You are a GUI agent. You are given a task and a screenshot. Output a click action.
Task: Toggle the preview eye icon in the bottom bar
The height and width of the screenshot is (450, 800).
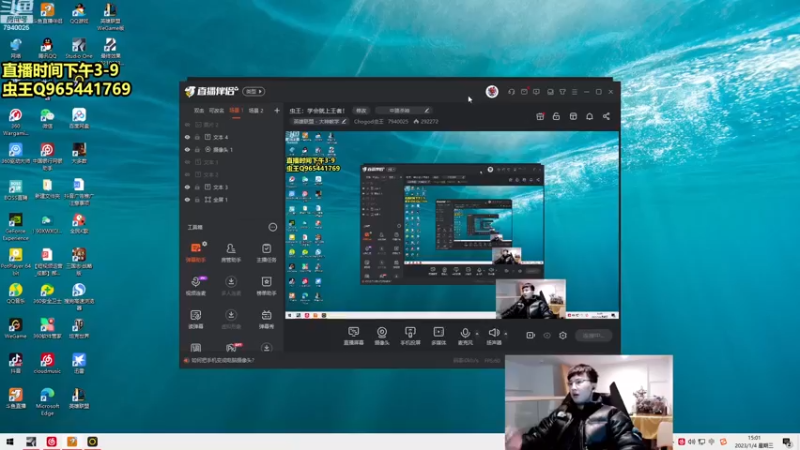coord(547,335)
